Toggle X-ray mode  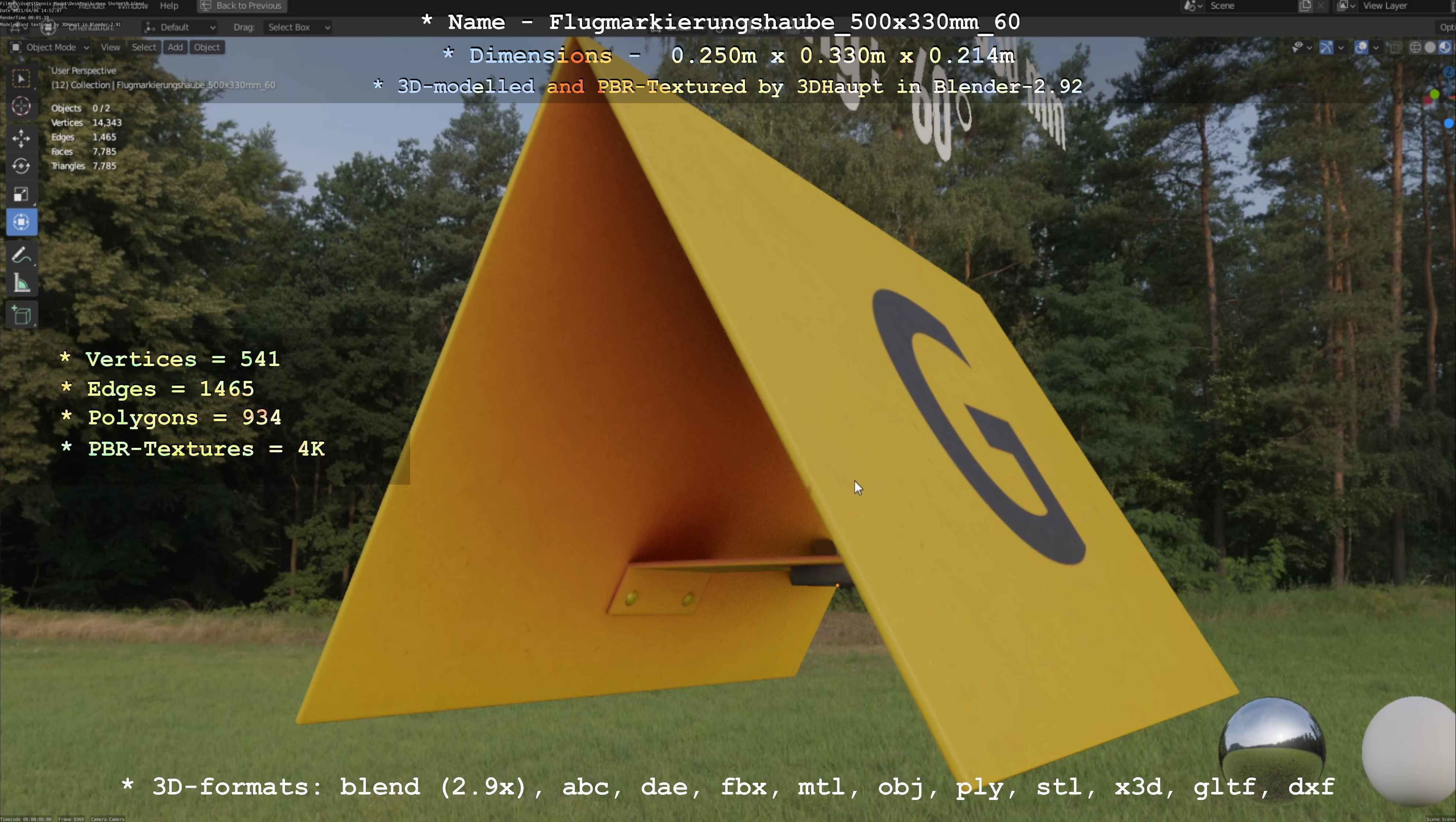[x=1395, y=47]
